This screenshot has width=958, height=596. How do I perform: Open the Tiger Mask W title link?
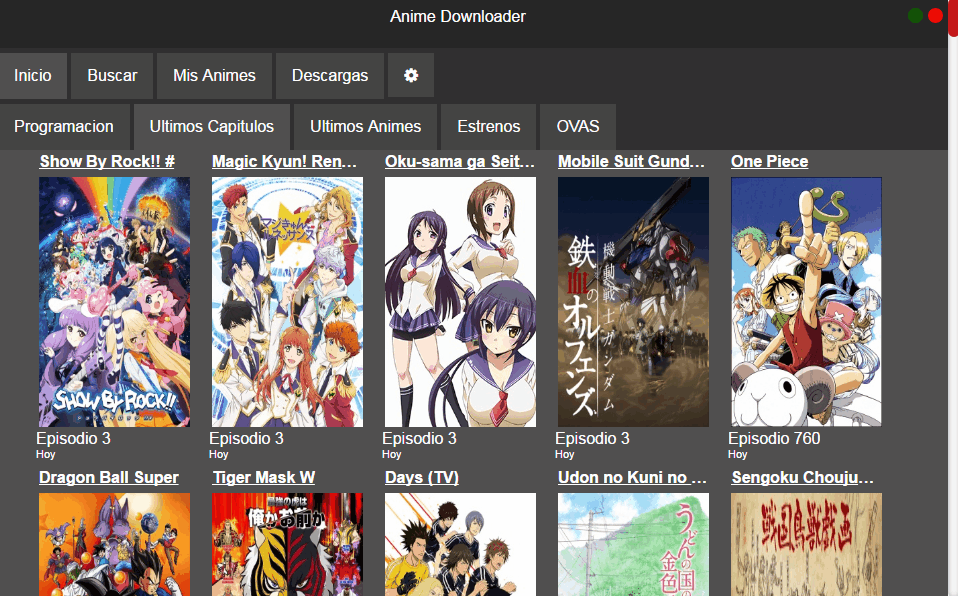pos(264,477)
